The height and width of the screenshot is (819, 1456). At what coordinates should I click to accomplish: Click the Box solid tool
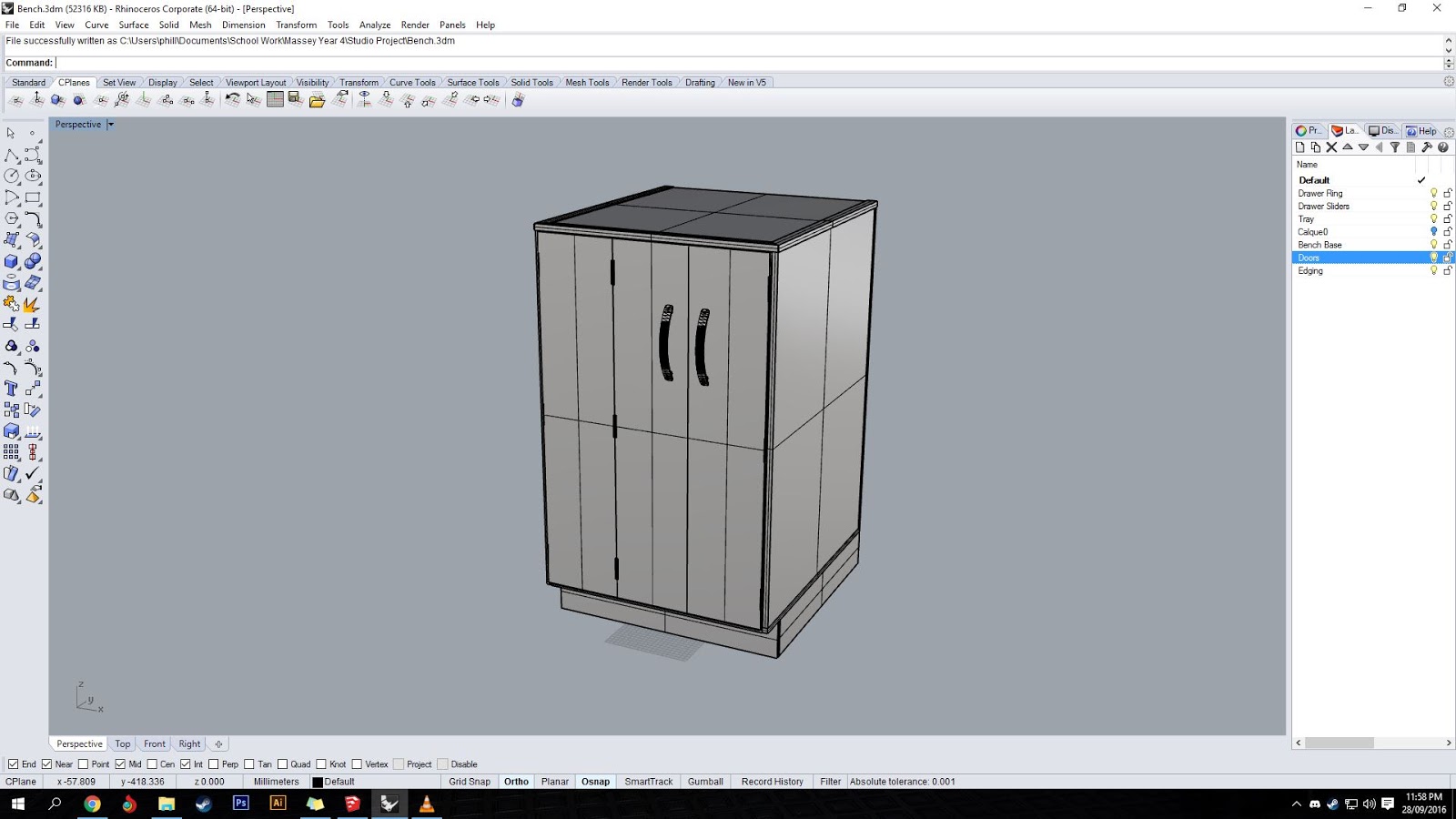point(11,261)
